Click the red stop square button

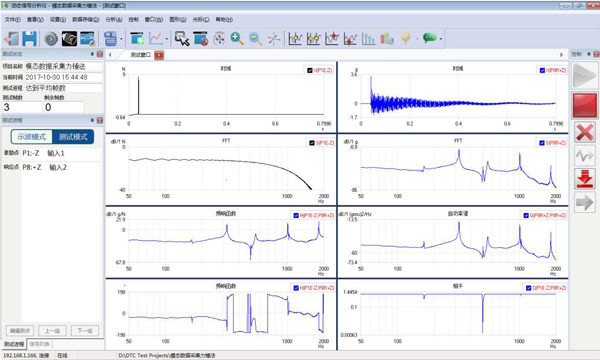coord(584,105)
